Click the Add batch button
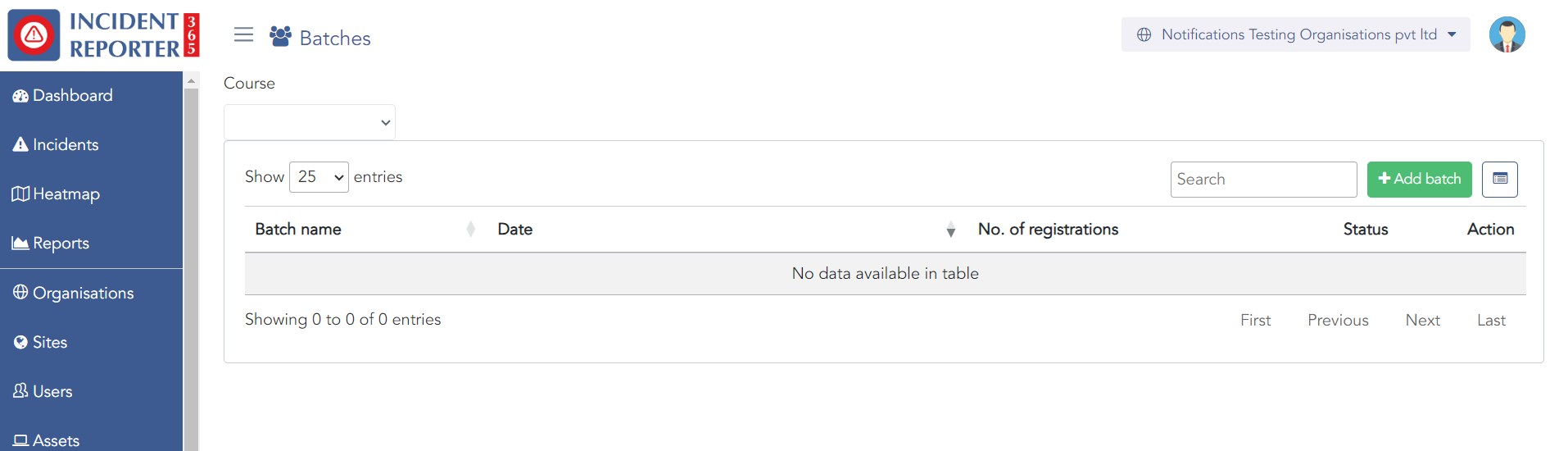1568x451 pixels. pyautogui.click(x=1419, y=179)
